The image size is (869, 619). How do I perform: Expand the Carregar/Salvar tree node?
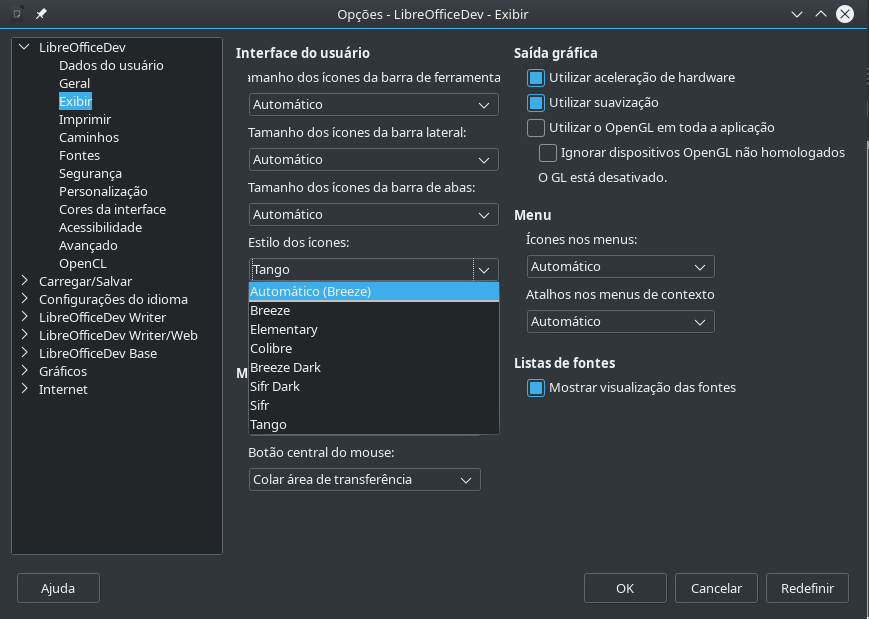[24, 281]
